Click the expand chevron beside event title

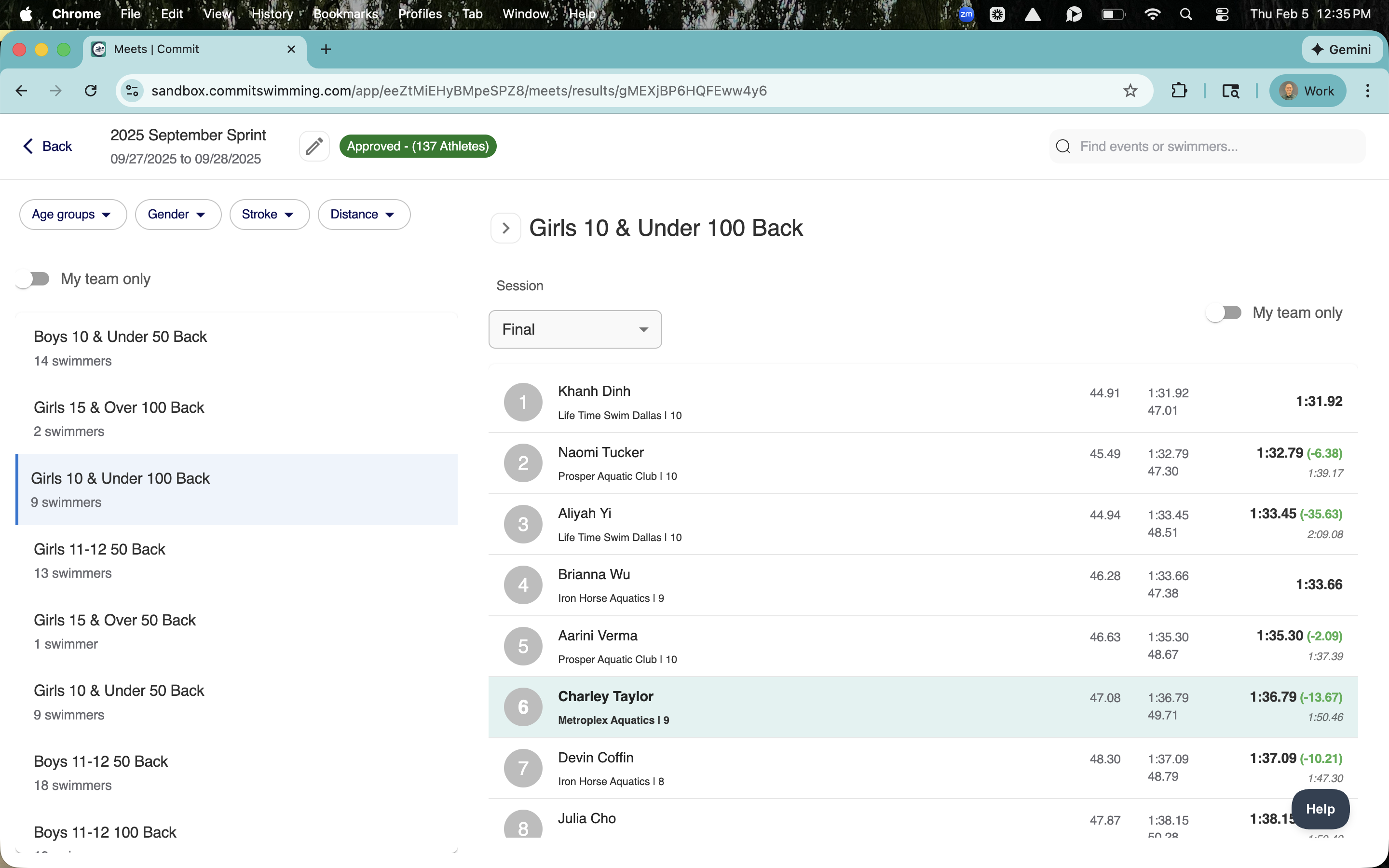click(505, 228)
